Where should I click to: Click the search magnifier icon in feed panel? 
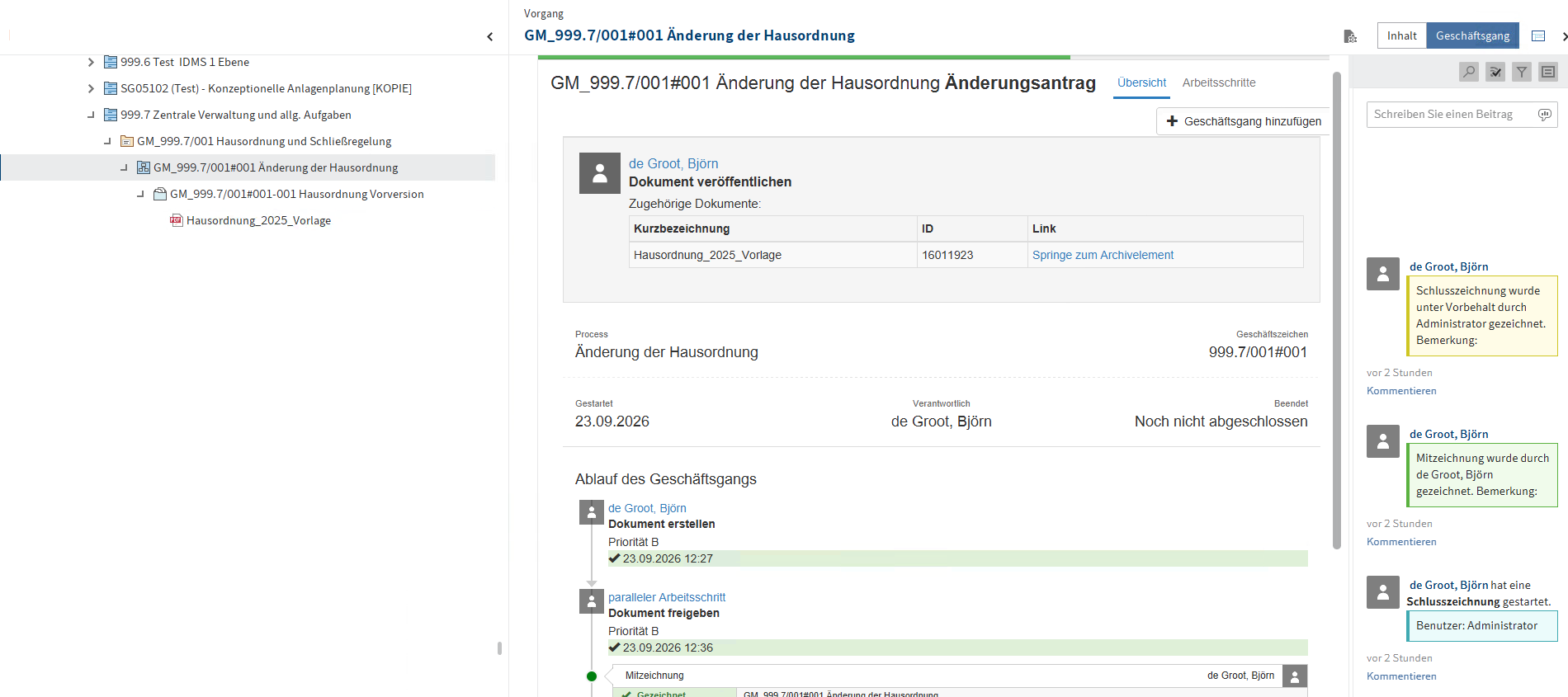click(1469, 72)
